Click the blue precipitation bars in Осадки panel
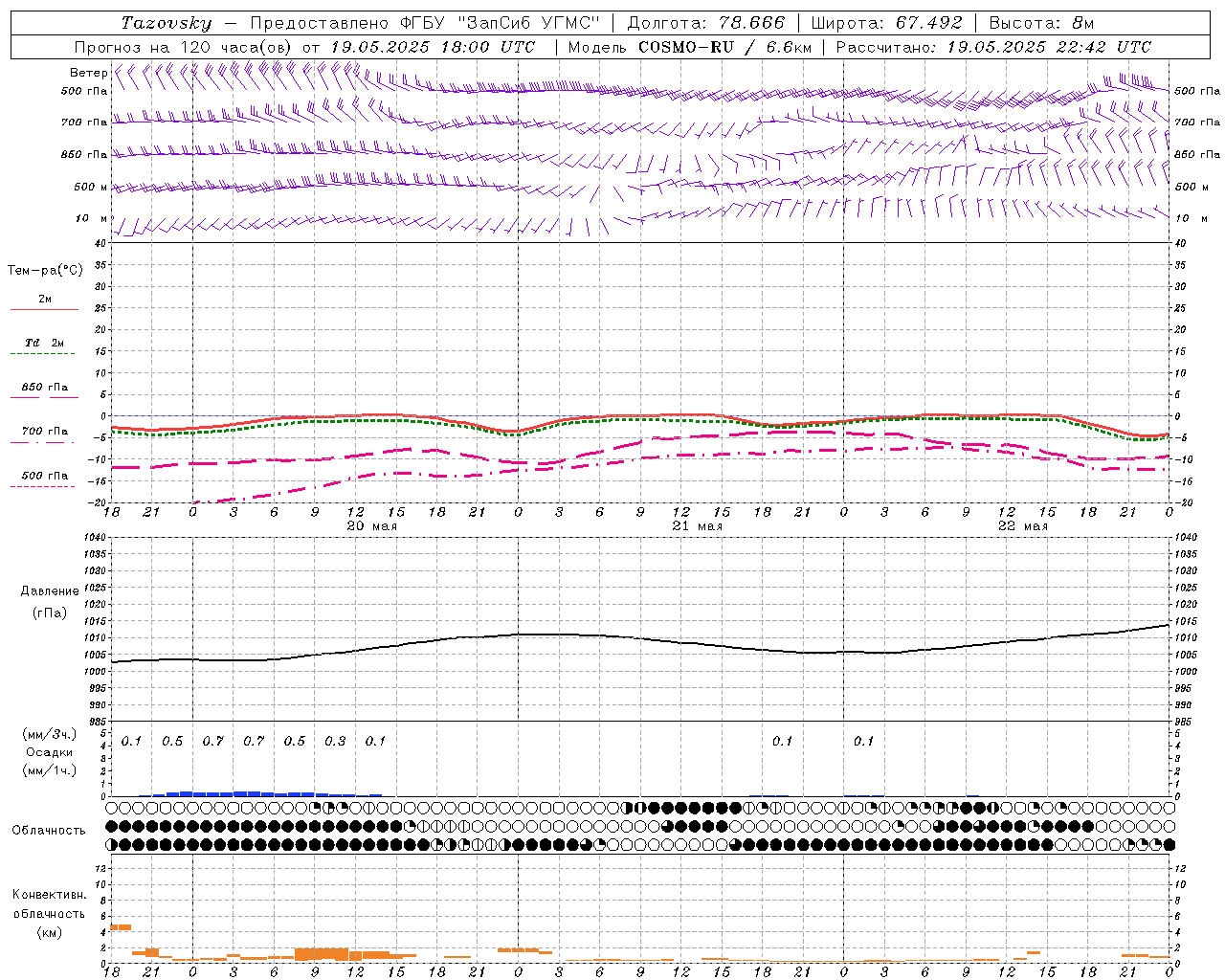1225x980 pixels. pos(260,793)
